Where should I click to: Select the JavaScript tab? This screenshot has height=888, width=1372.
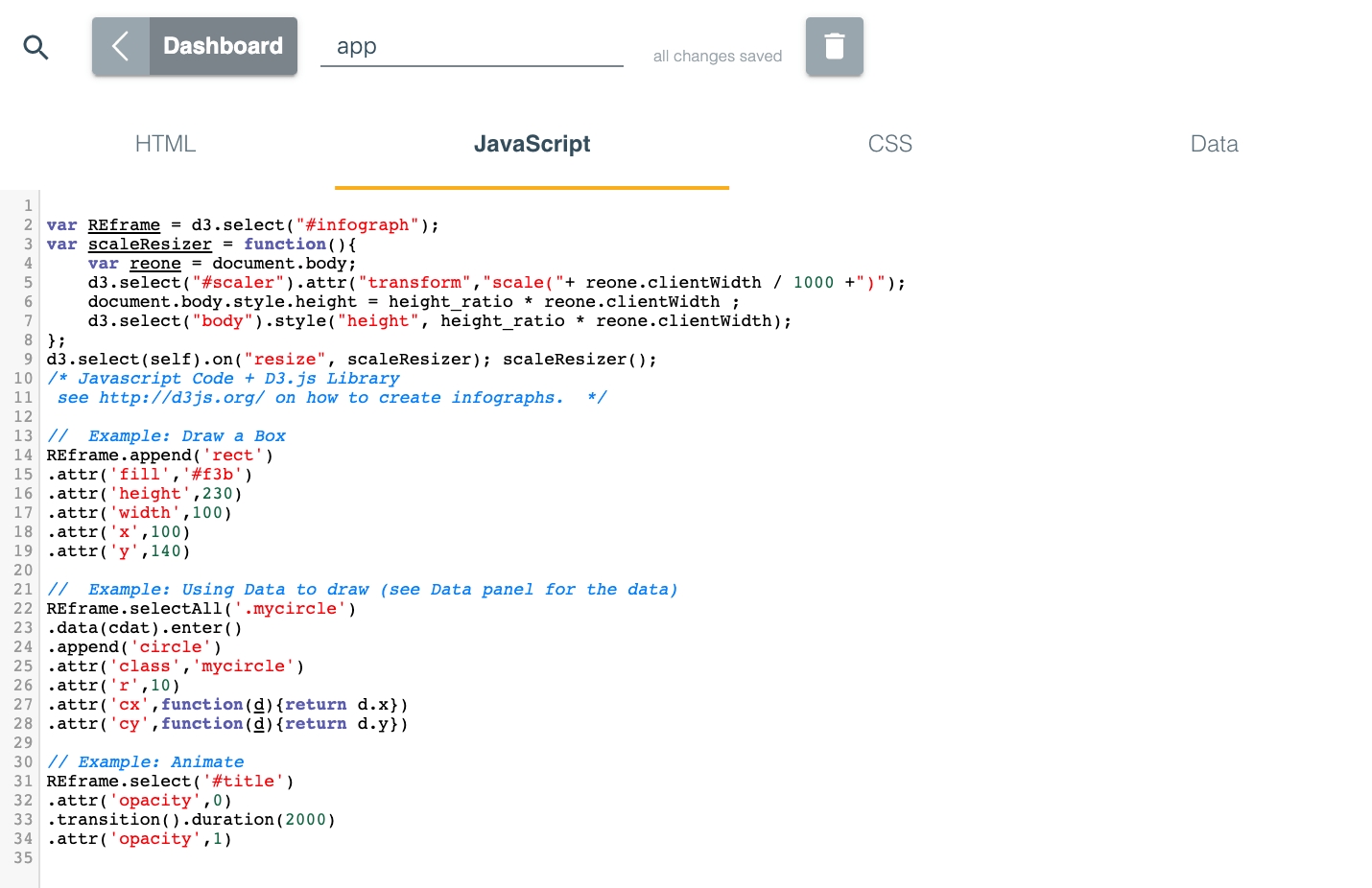(x=532, y=144)
